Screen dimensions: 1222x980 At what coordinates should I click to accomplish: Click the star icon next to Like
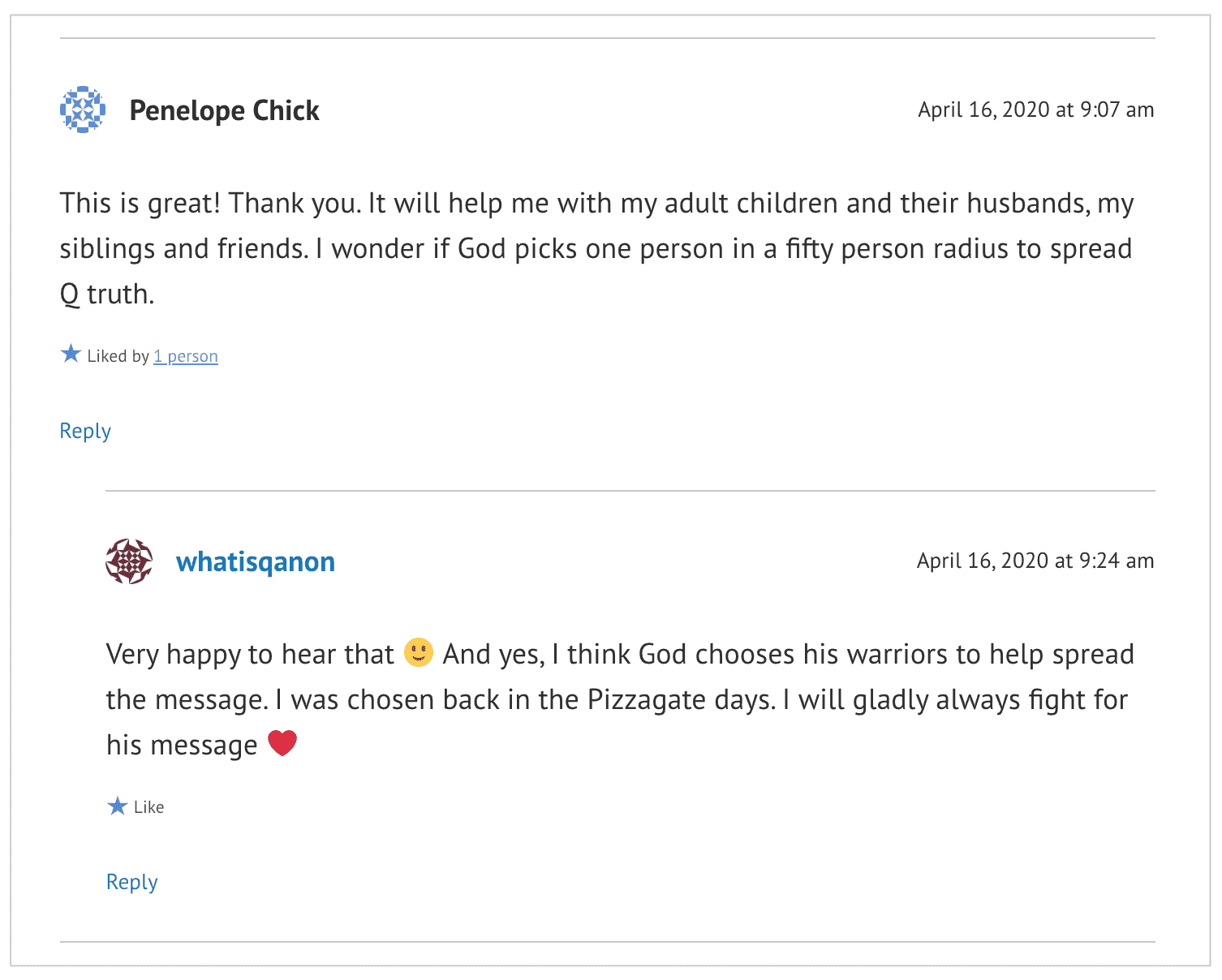[117, 806]
